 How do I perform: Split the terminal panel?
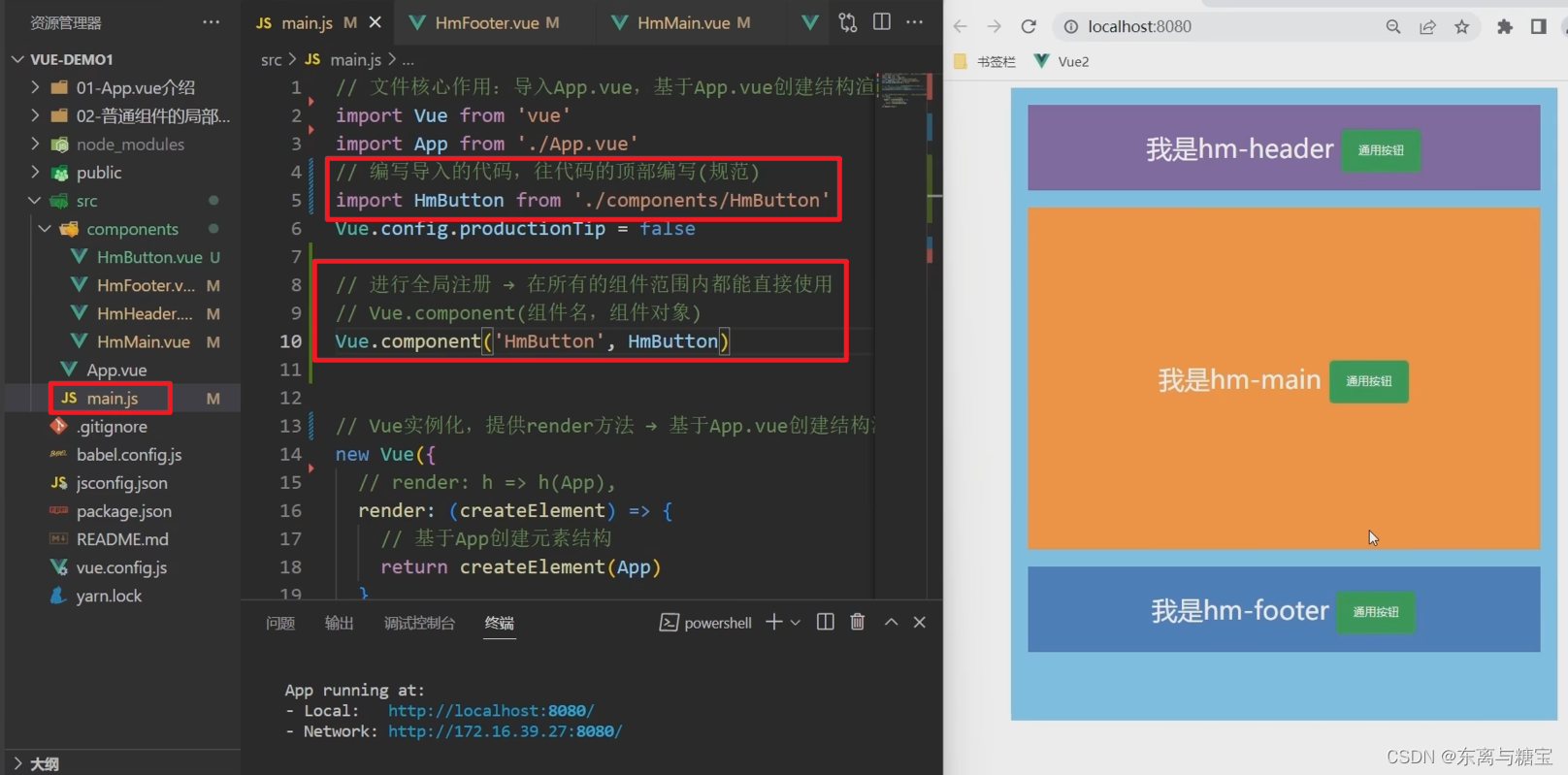click(825, 622)
